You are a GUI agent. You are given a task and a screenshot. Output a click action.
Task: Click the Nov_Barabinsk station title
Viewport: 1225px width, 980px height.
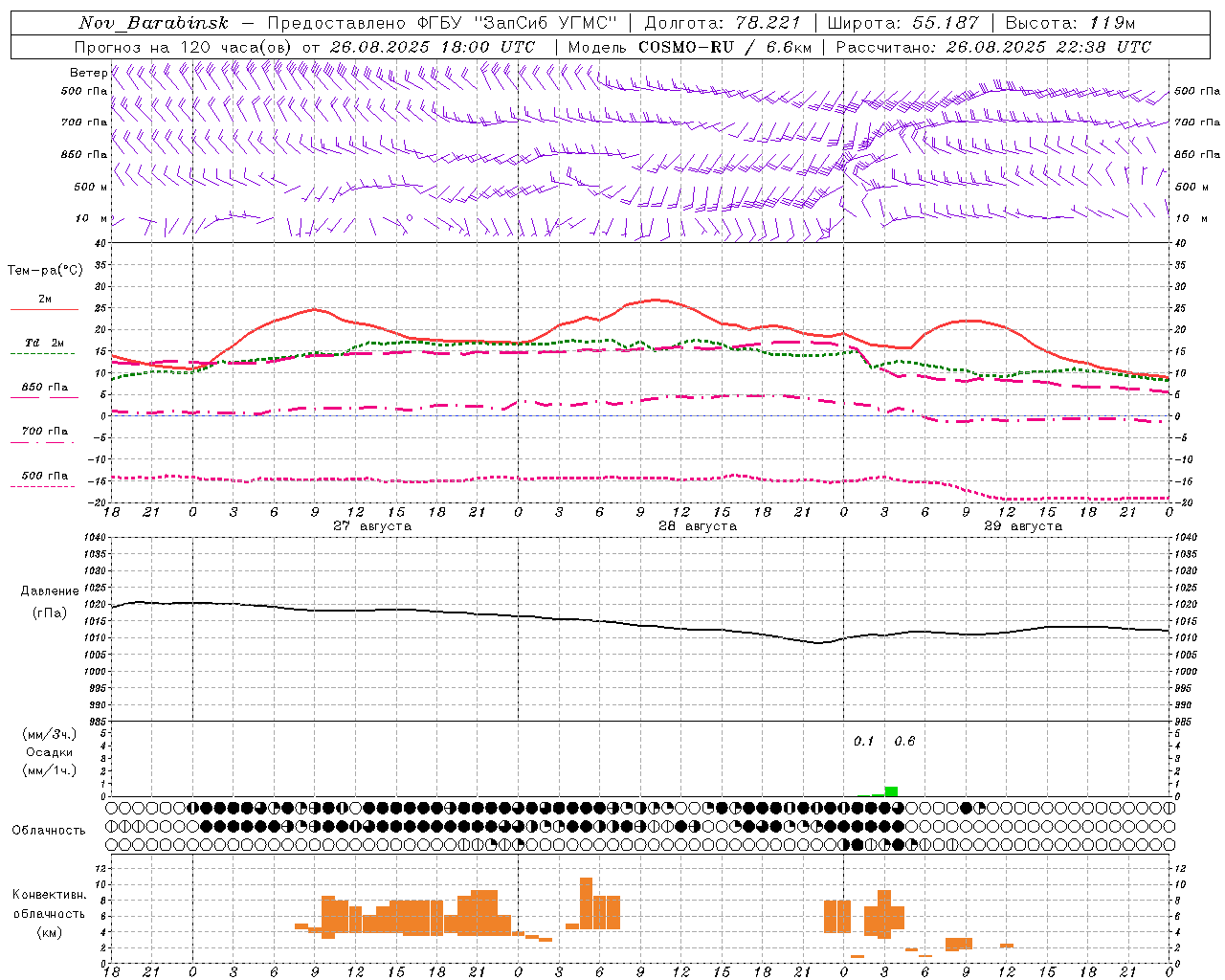click(x=153, y=23)
